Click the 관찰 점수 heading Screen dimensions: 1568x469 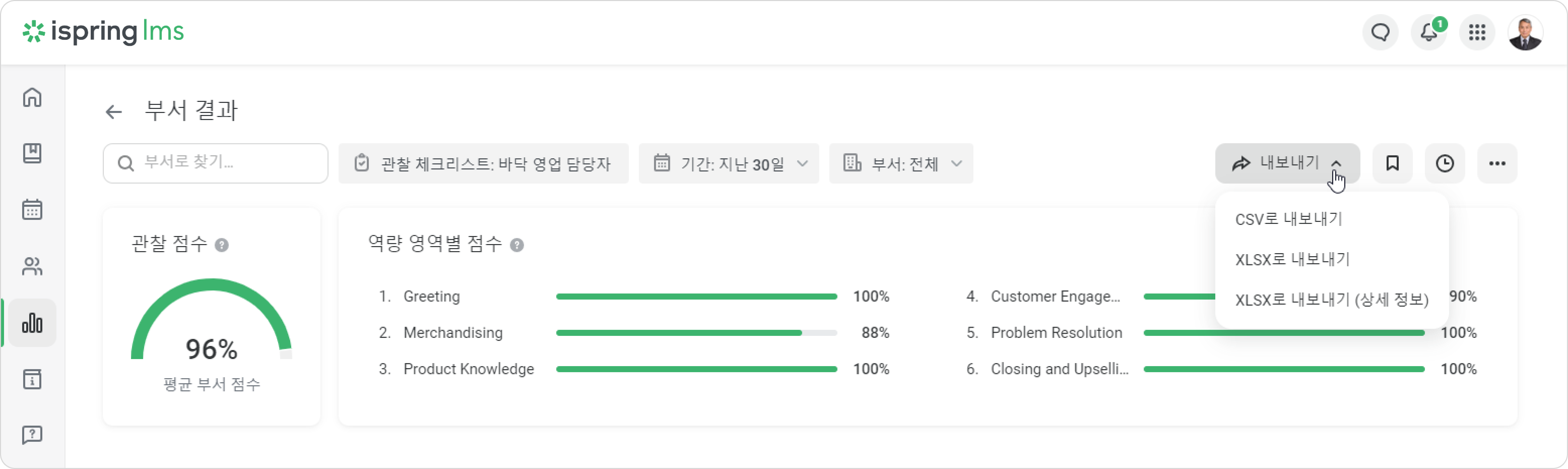click(x=170, y=244)
